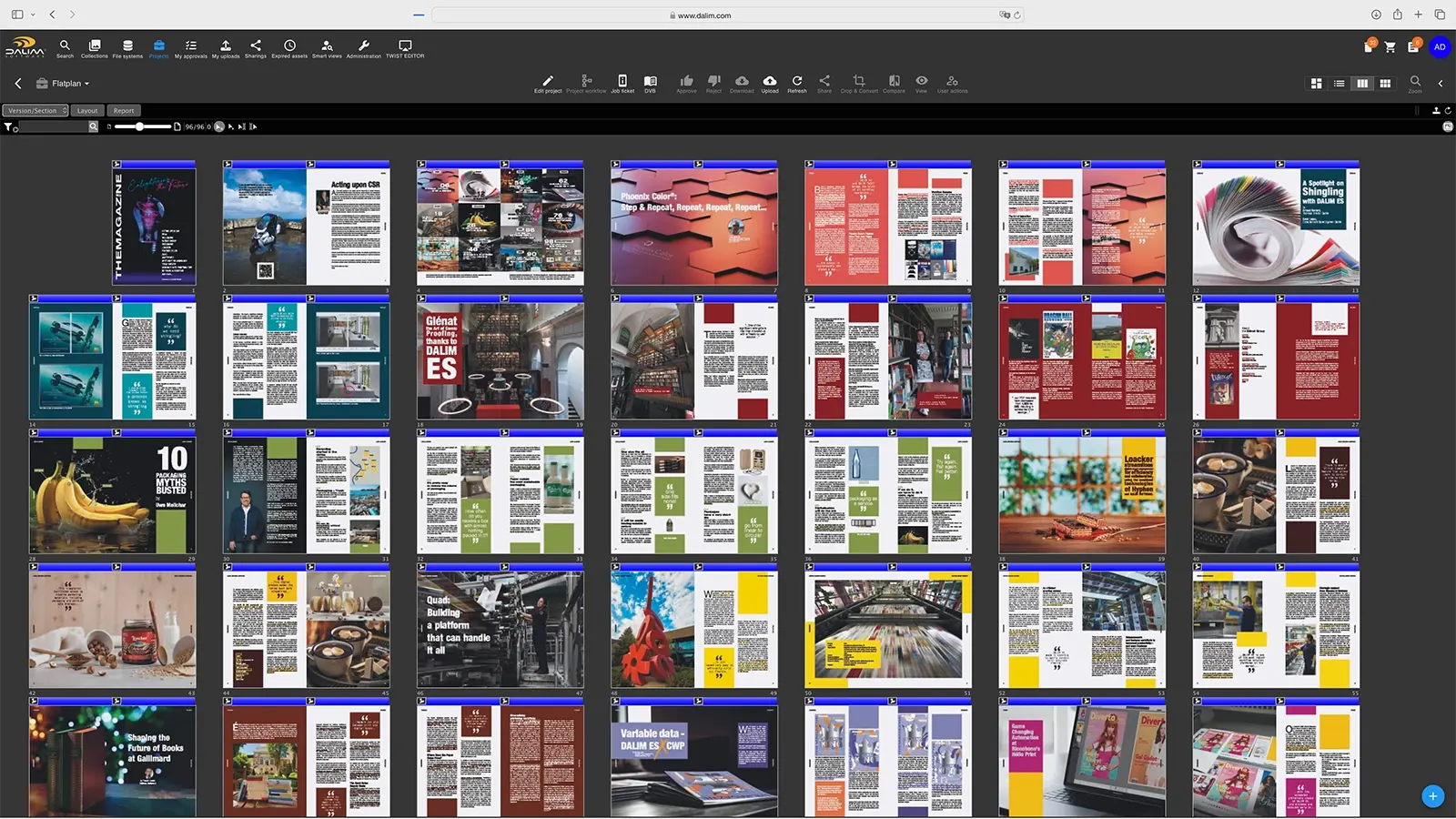The width and height of the screenshot is (1456, 819).
Task: Open the Job ticket
Action: point(622,84)
